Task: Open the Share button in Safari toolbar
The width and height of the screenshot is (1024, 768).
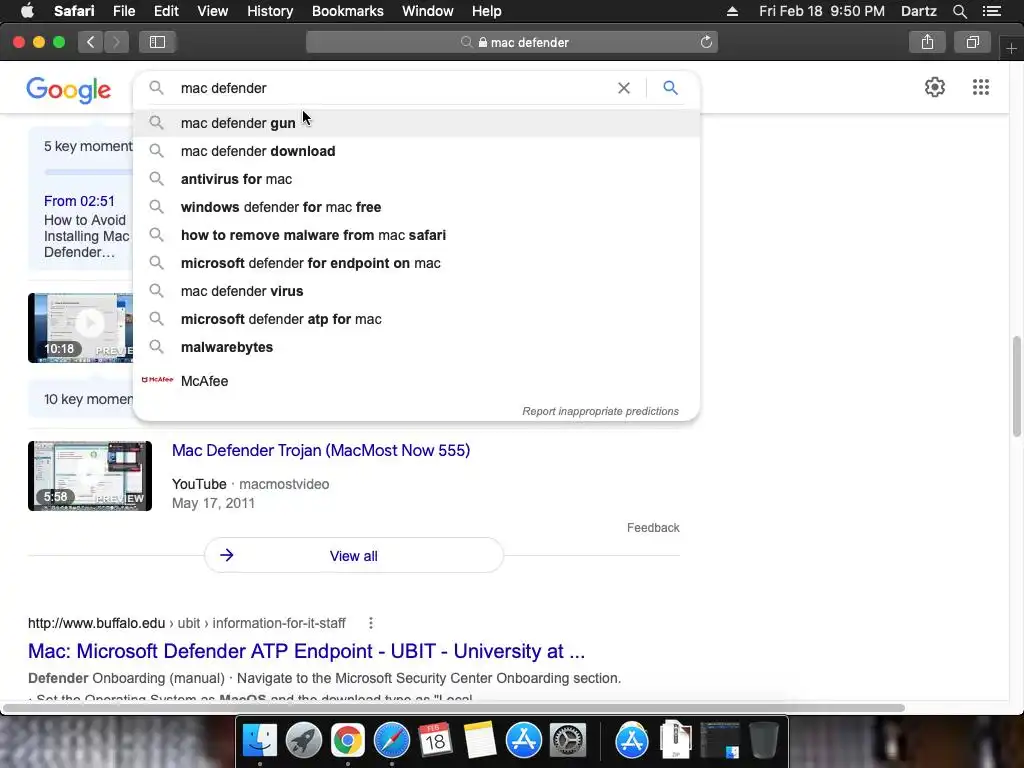Action: click(927, 42)
